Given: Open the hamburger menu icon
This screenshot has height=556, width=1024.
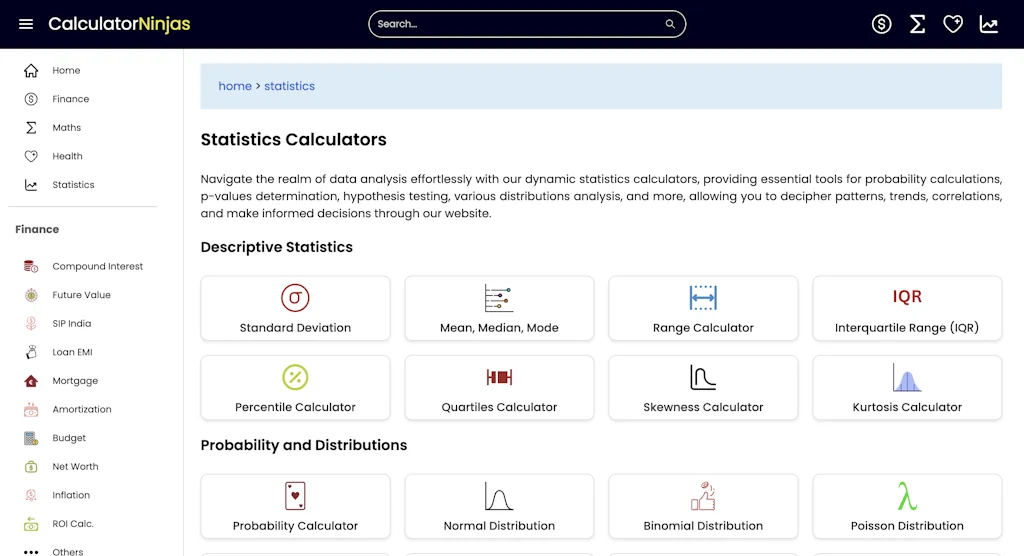Looking at the screenshot, I should 26,24.
